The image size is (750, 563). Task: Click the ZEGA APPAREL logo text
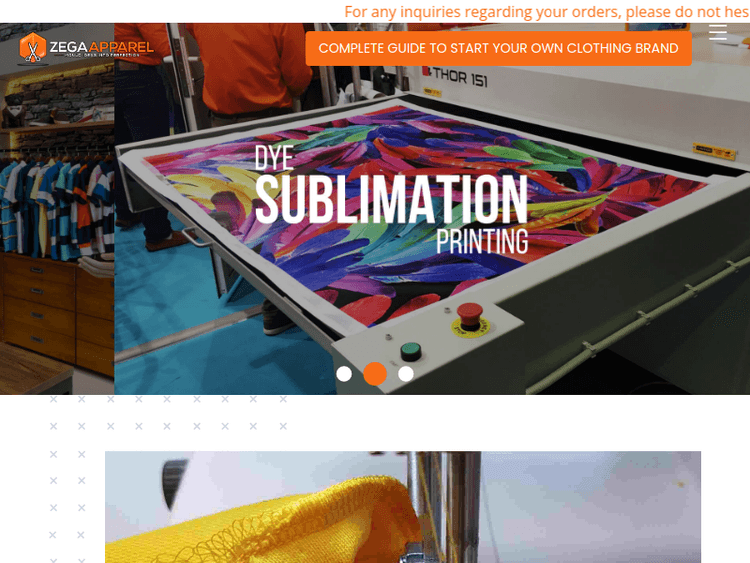tap(101, 48)
